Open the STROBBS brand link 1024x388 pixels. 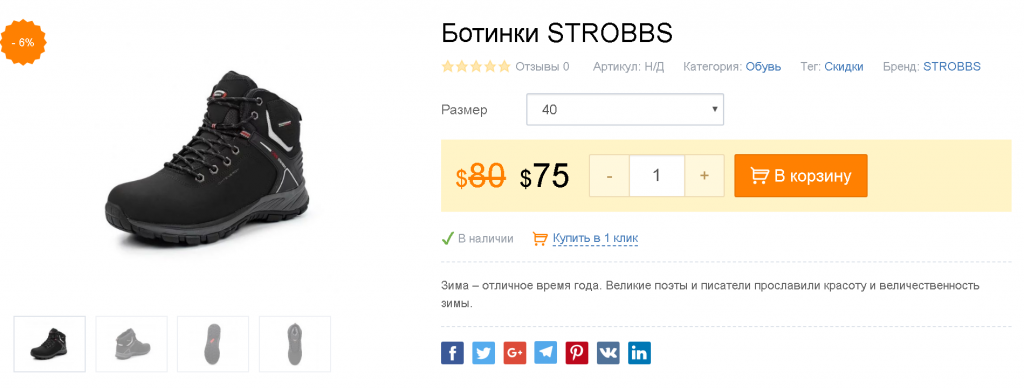[x=952, y=67]
